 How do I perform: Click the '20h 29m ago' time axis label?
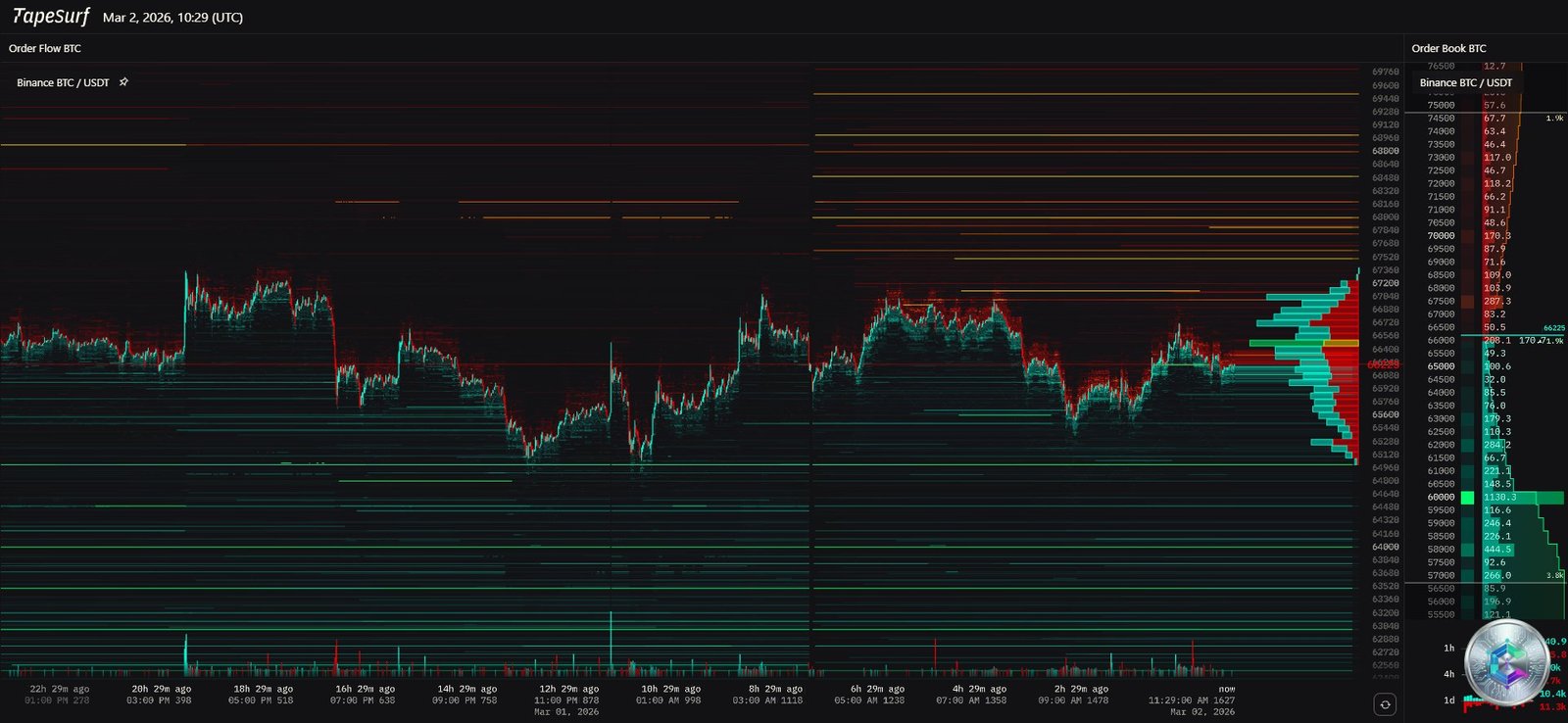point(162,689)
